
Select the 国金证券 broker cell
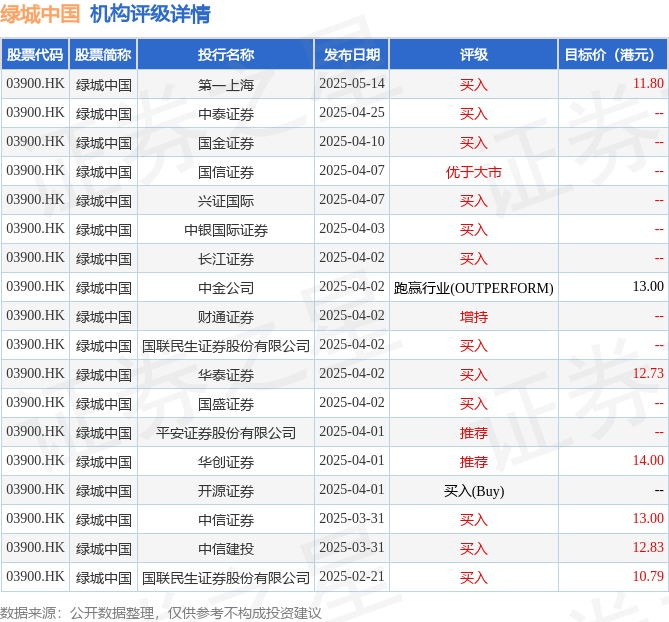point(226,143)
